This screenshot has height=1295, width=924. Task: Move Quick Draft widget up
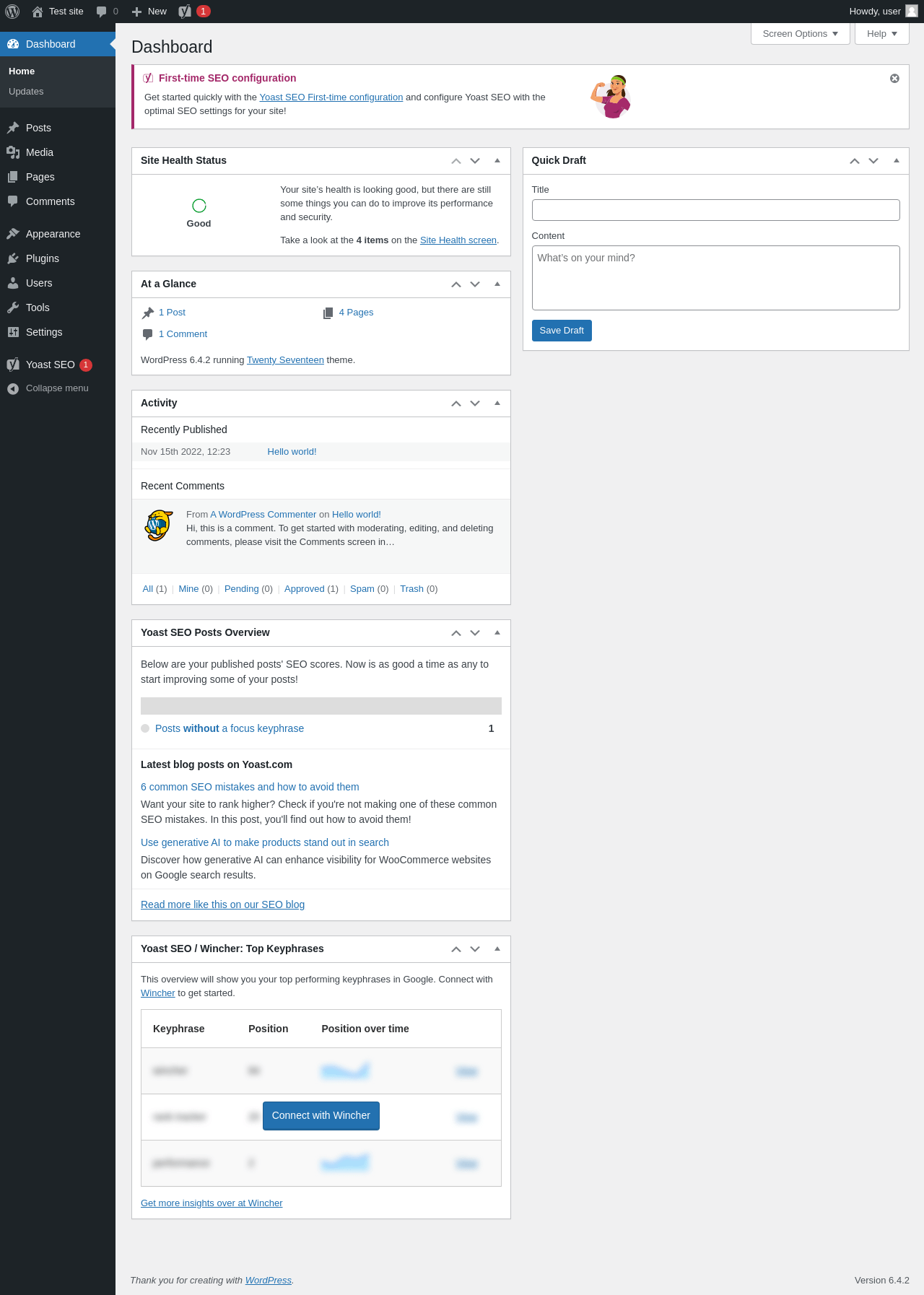pos(855,161)
